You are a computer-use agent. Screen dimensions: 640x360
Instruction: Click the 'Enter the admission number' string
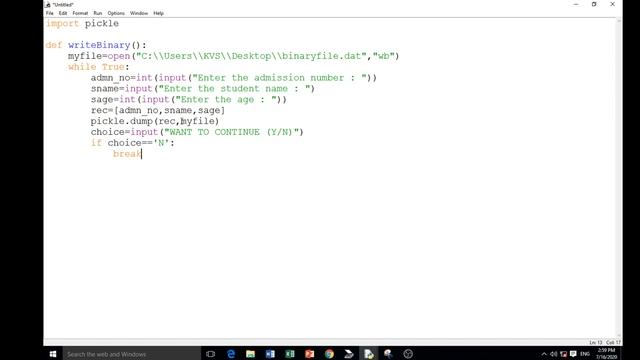coord(280,78)
